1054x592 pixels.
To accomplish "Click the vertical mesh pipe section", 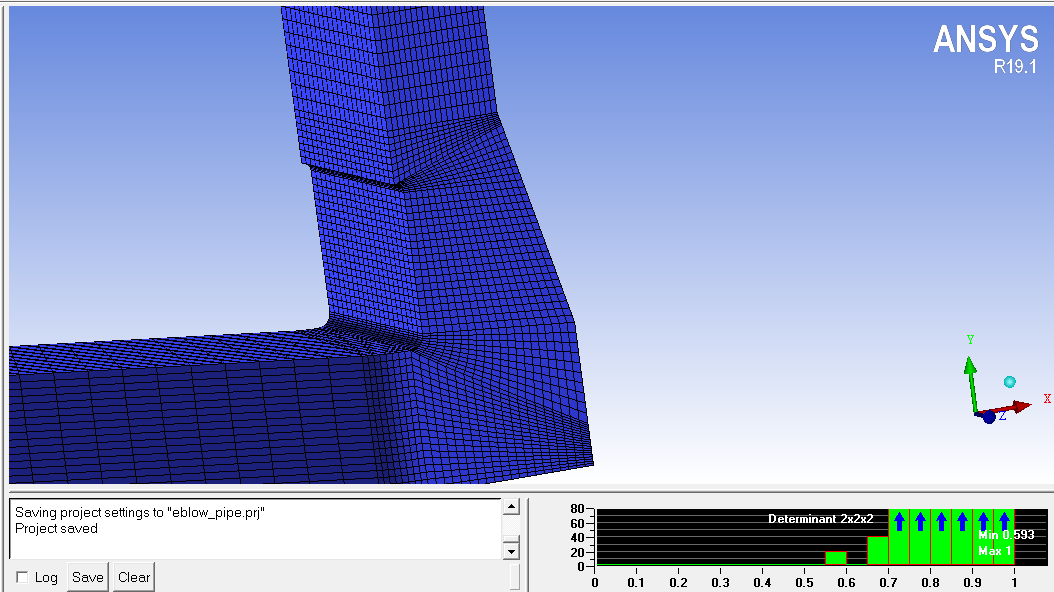I will pos(390,80).
